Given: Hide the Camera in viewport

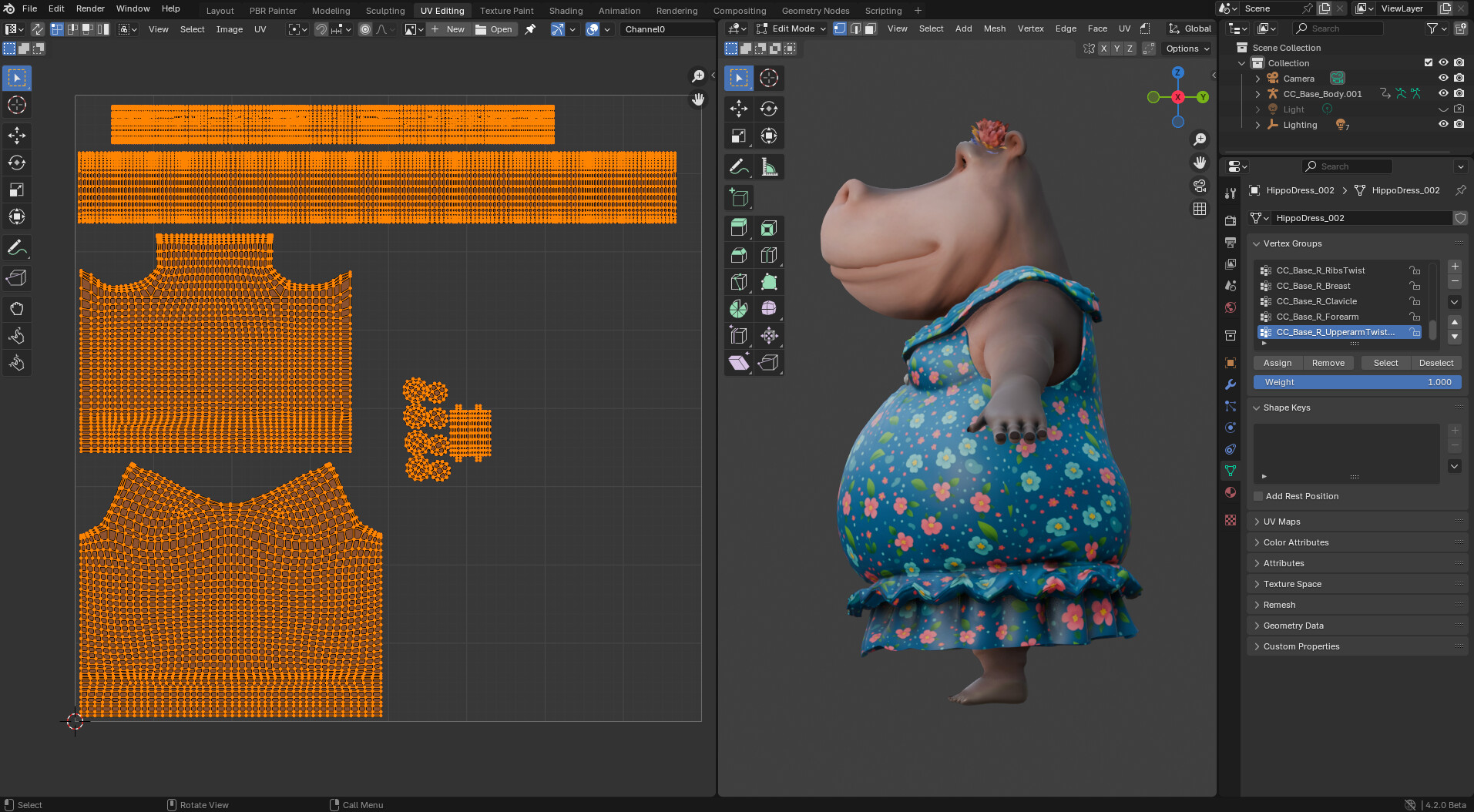Looking at the screenshot, I should click(1443, 78).
